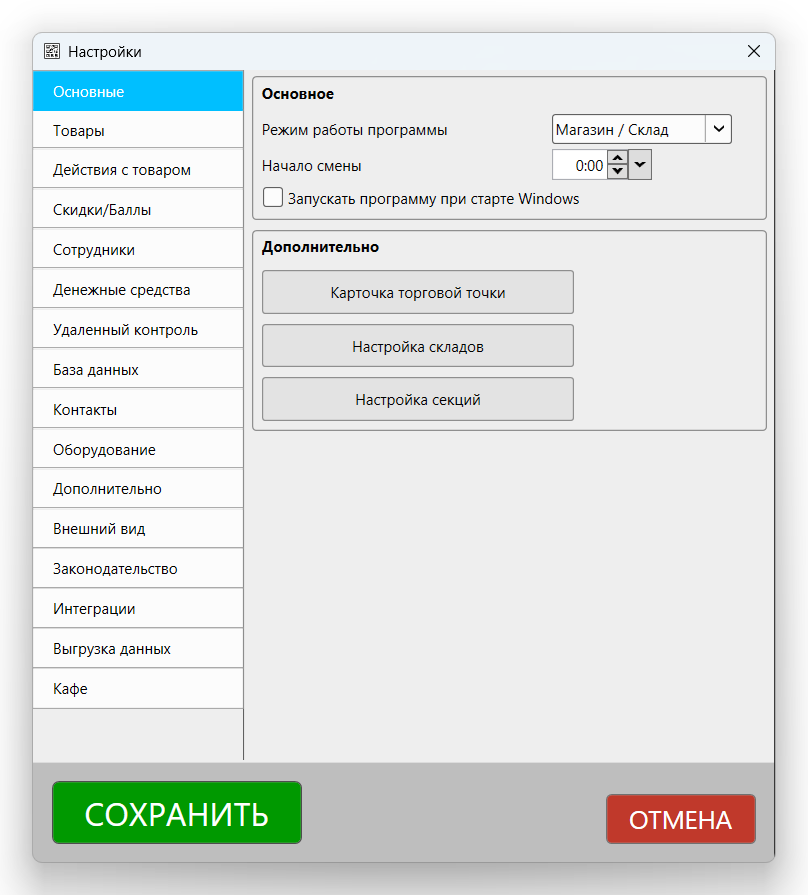Save settings with the СОХРАНИТЬ button
808x895 pixels.
click(176, 812)
